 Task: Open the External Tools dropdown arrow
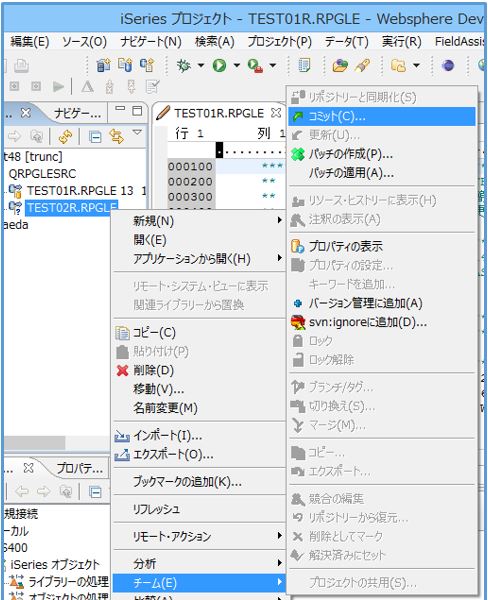coord(273,65)
